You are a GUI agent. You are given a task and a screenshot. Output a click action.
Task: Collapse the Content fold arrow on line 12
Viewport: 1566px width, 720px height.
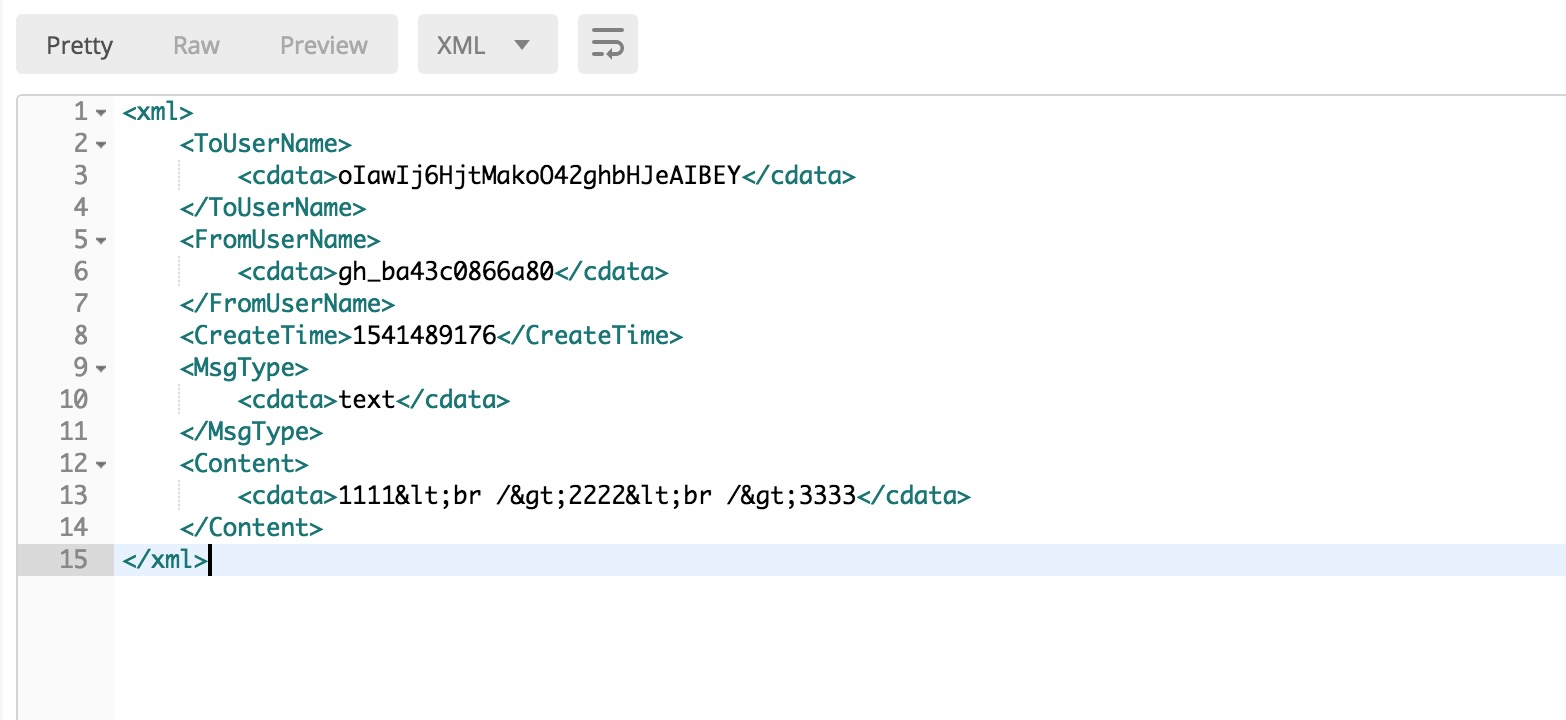pos(101,464)
